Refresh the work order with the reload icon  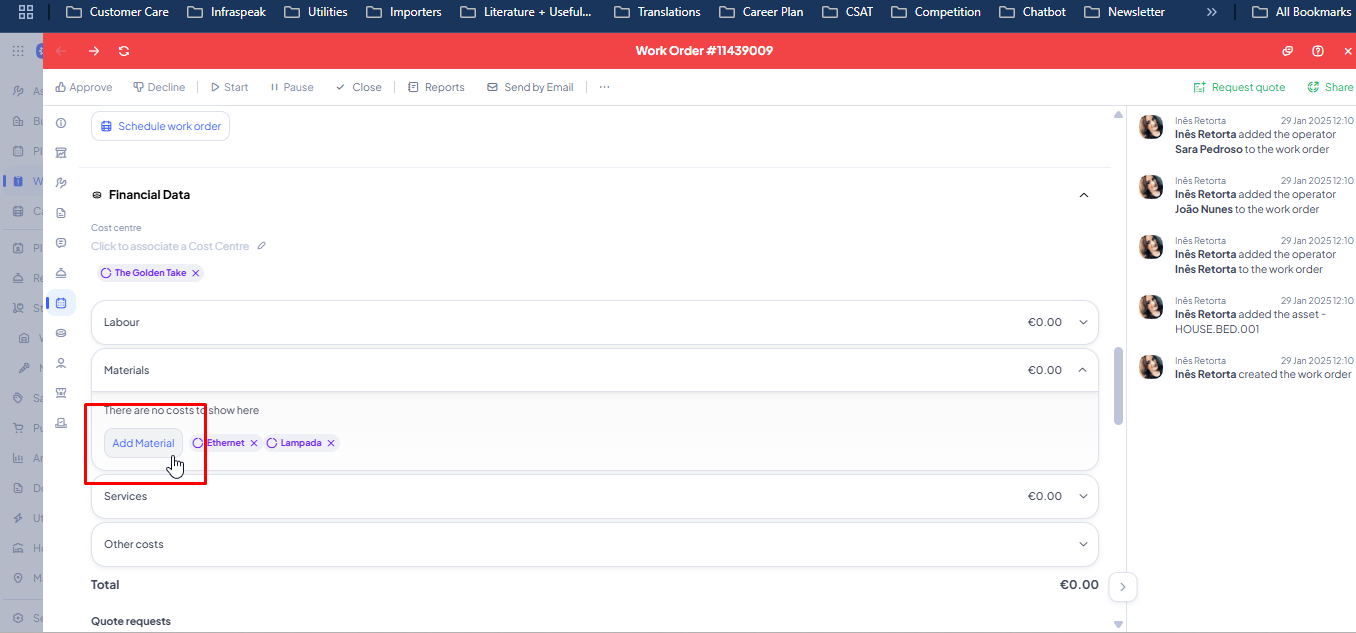[124, 51]
